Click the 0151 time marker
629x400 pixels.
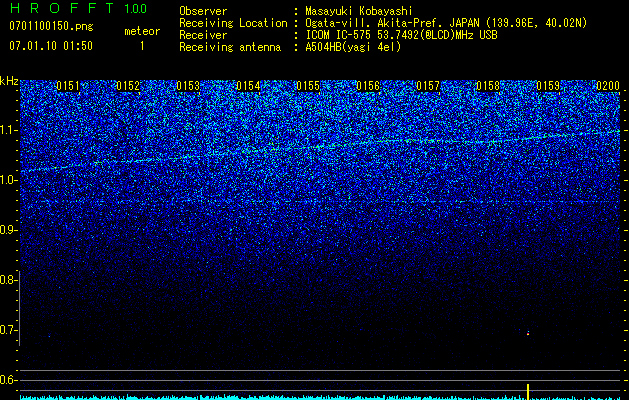(x=68, y=86)
